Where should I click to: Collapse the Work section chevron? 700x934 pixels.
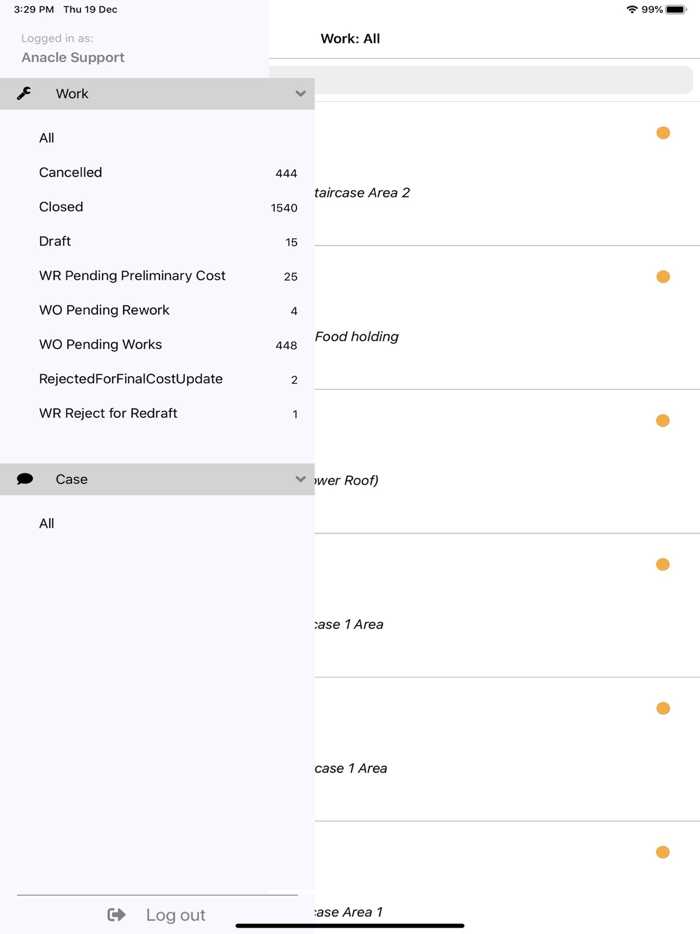(x=300, y=94)
